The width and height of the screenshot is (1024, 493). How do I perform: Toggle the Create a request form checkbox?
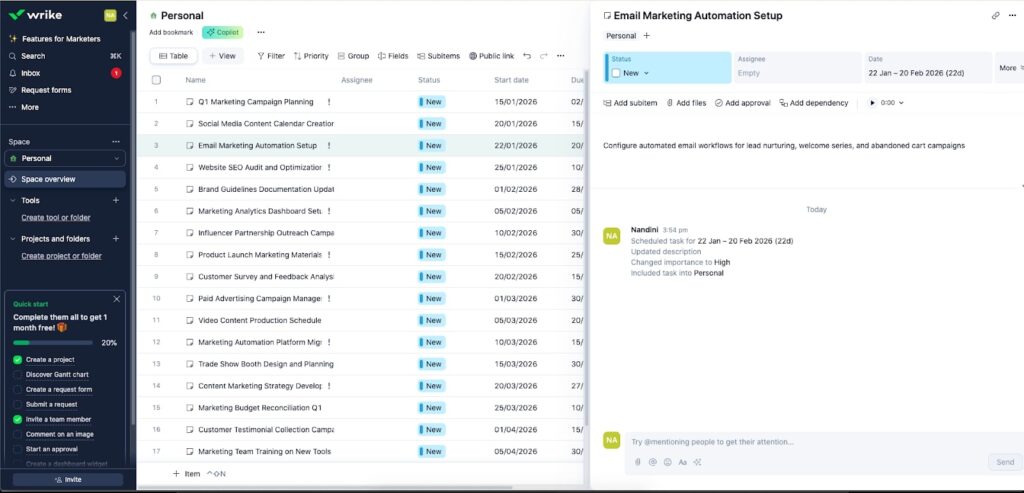pyautogui.click(x=18, y=390)
